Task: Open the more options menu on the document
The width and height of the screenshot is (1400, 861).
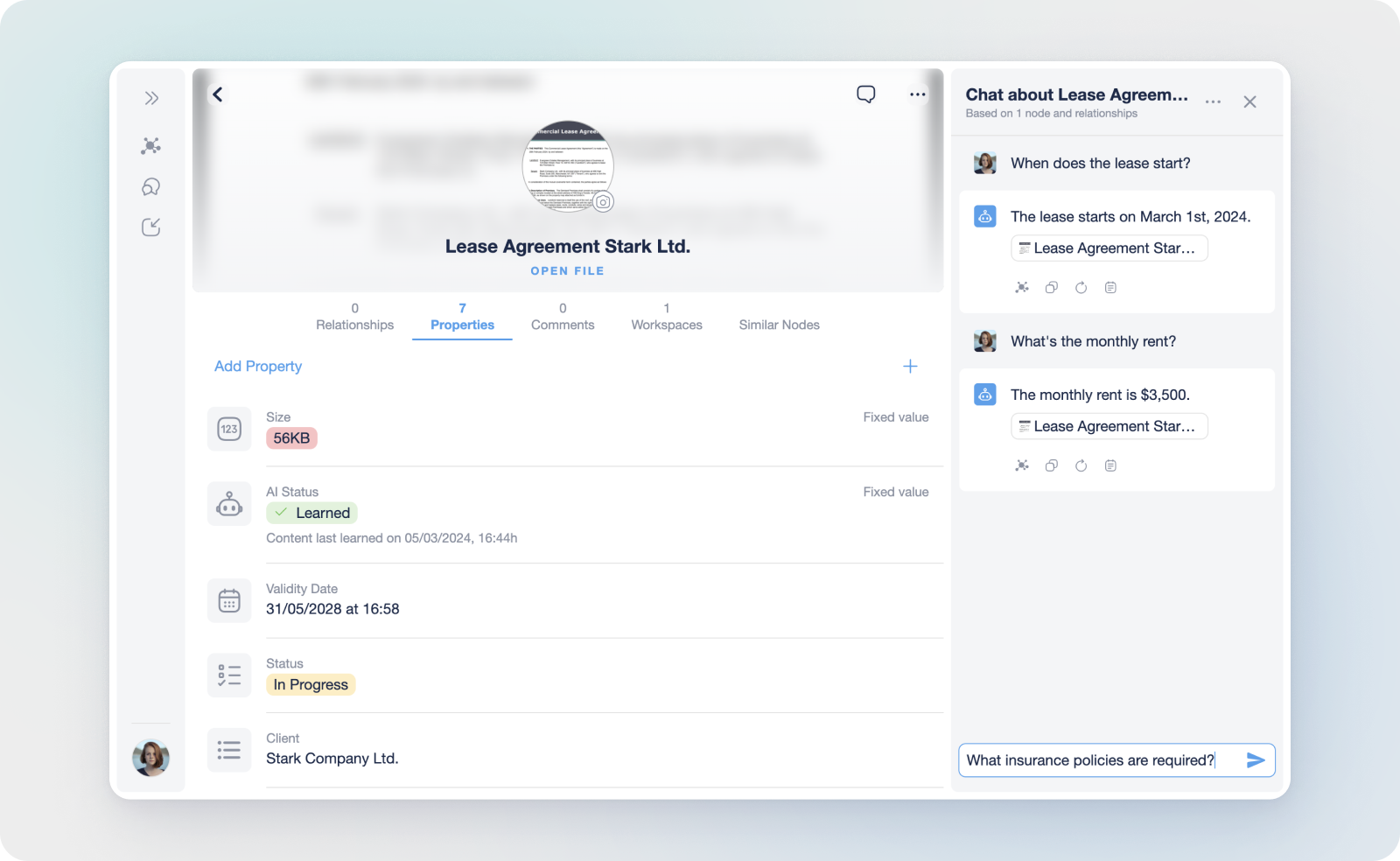Action: pyautogui.click(x=917, y=94)
